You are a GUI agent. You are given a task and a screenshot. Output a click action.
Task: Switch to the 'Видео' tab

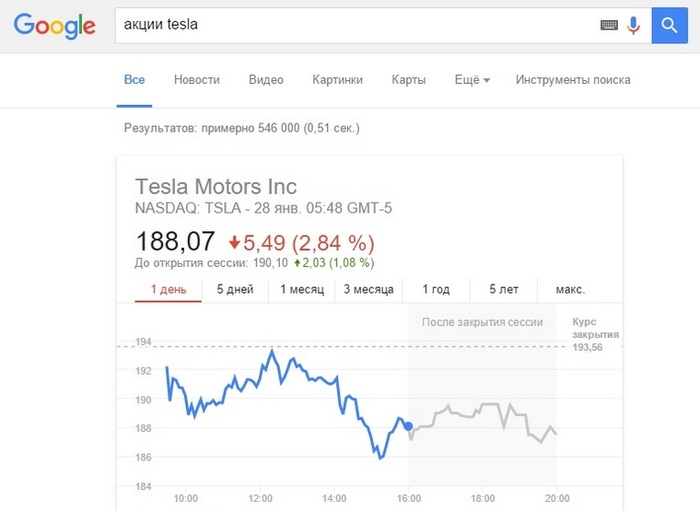[266, 80]
